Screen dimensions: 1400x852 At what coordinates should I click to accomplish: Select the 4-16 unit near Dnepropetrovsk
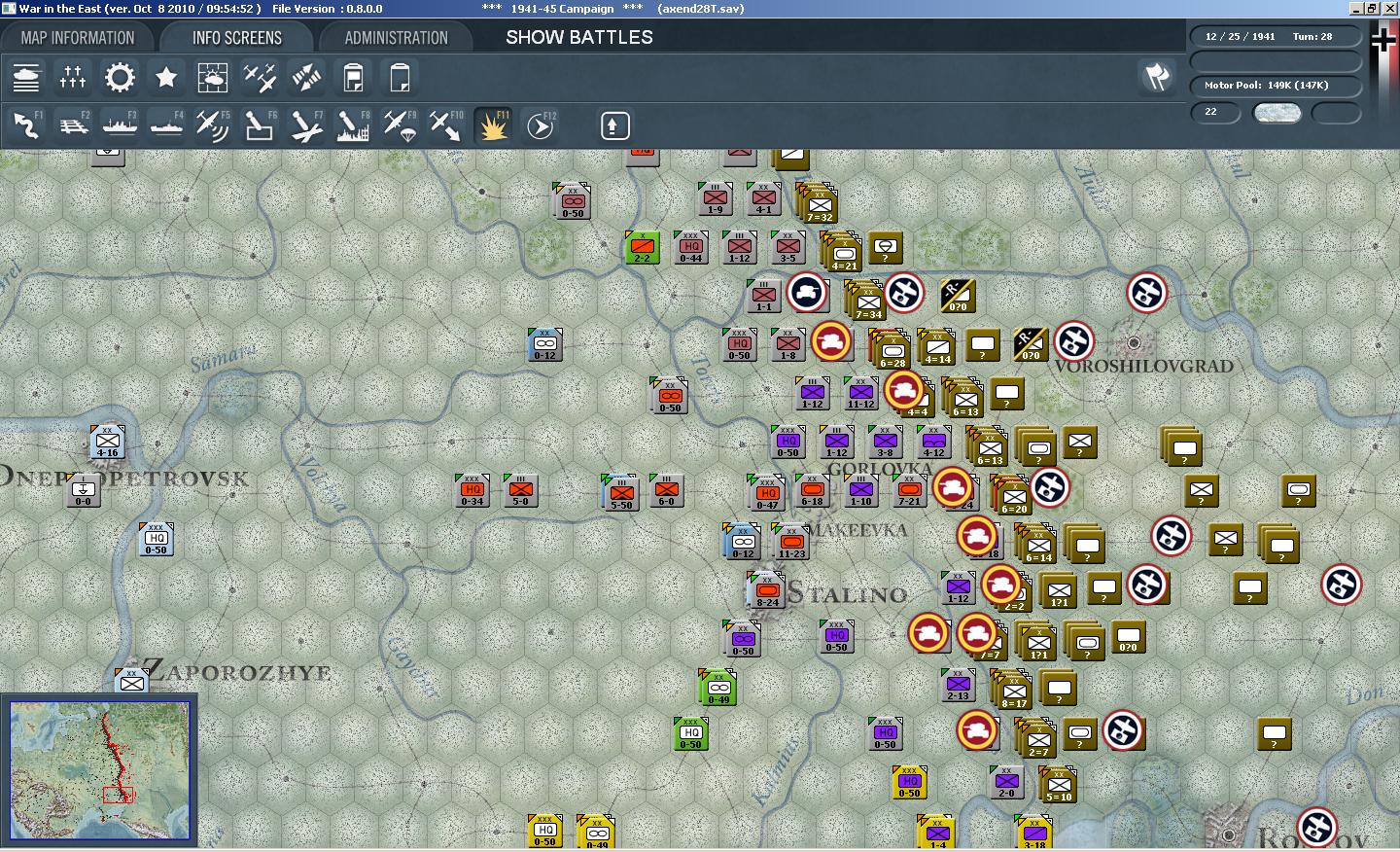tap(108, 442)
